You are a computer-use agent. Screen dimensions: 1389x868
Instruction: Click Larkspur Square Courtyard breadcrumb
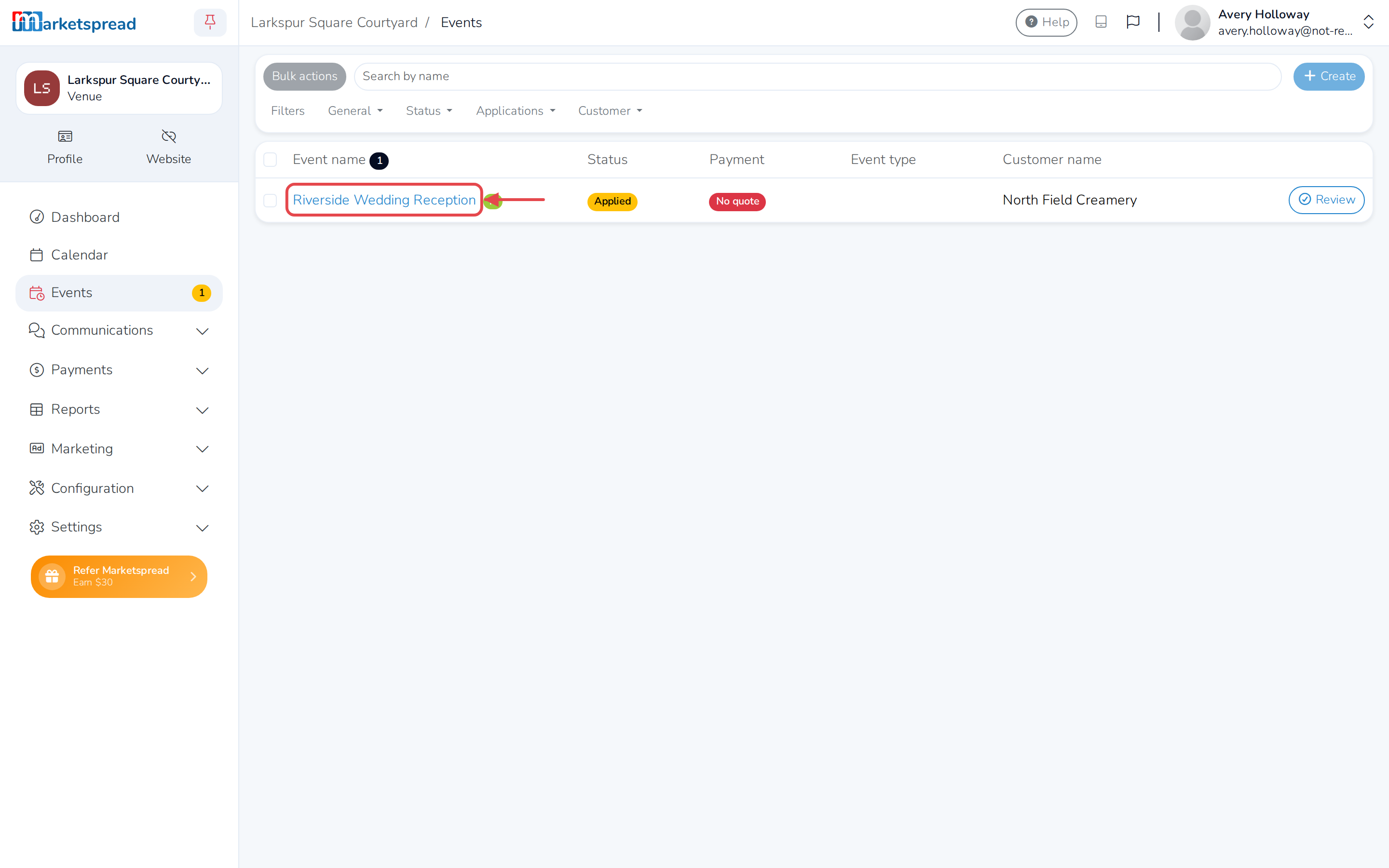tap(334, 22)
